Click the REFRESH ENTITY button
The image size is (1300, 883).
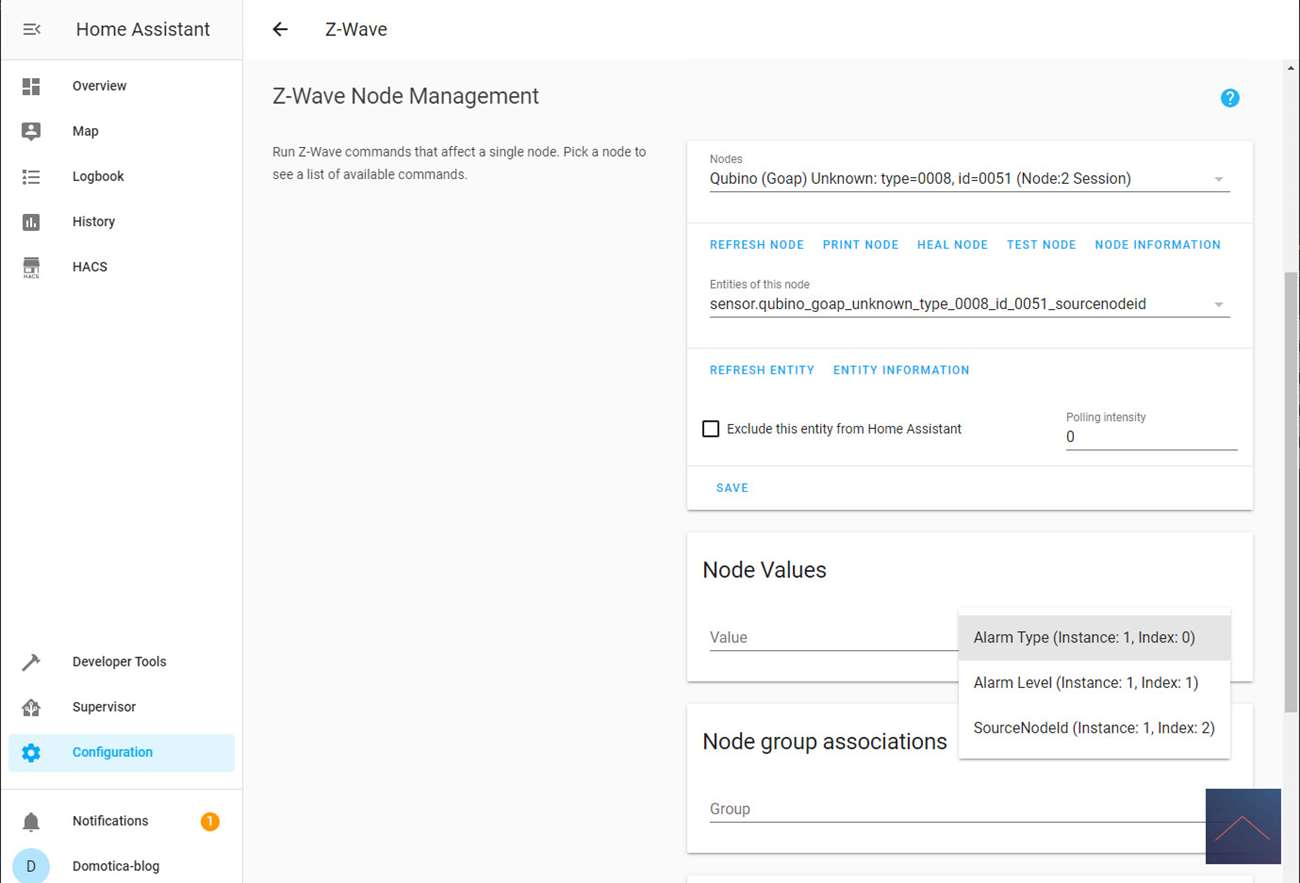[x=761, y=370]
